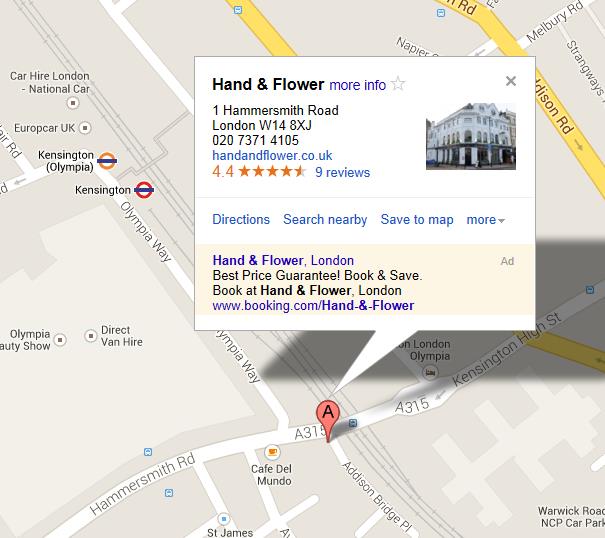The image size is (605, 538).
Task: Visit handandflower.co.uk website link
Action: click(272, 156)
